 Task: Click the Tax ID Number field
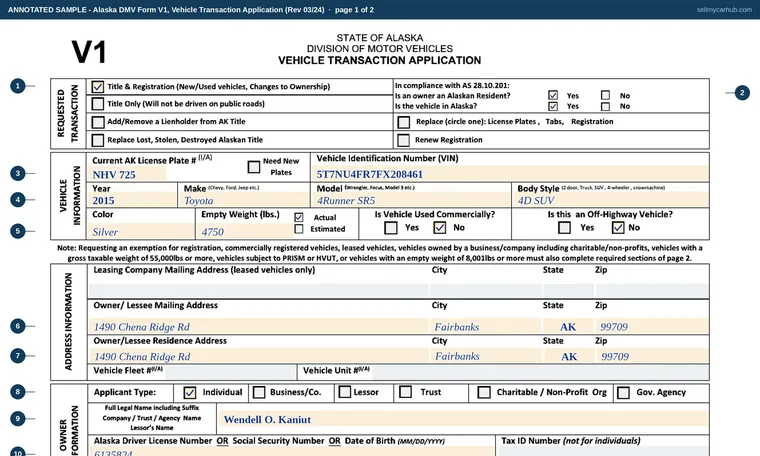(x=603, y=452)
